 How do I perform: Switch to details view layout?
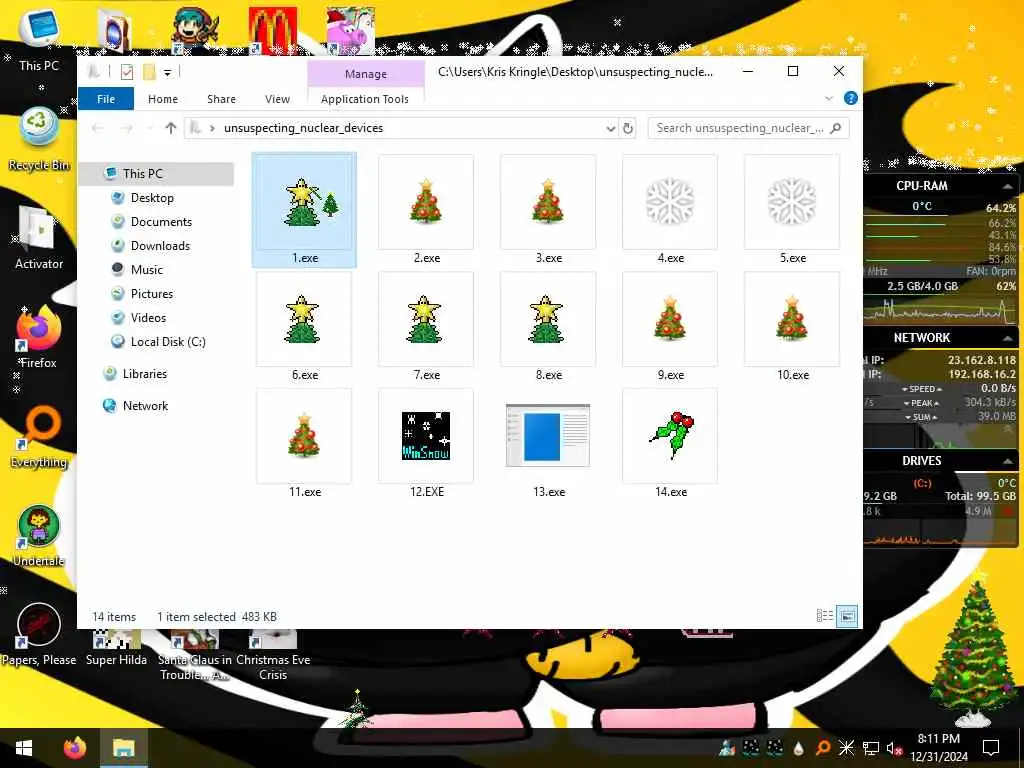coord(825,616)
